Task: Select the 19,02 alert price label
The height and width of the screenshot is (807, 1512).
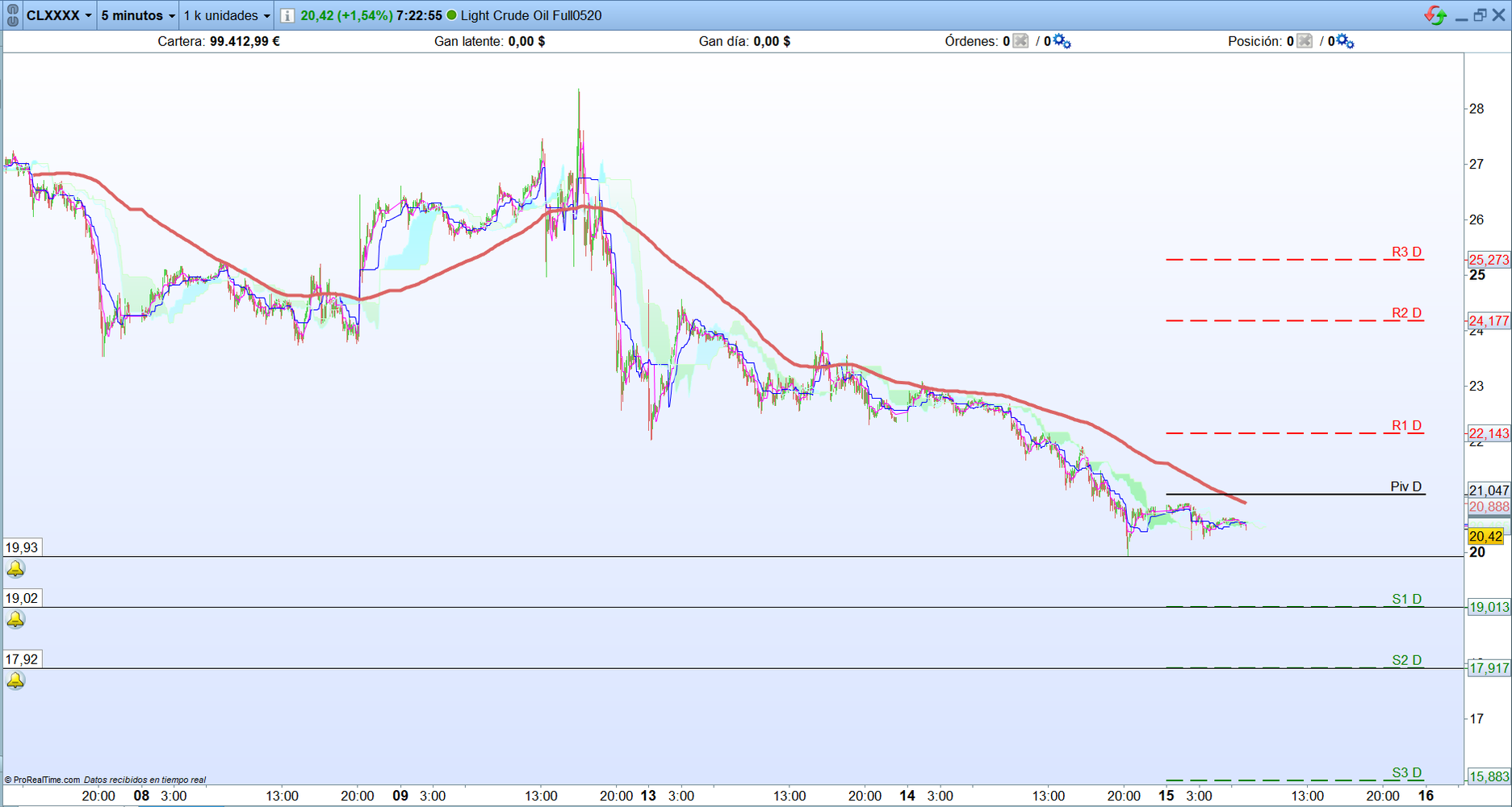Action: point(22,599)
